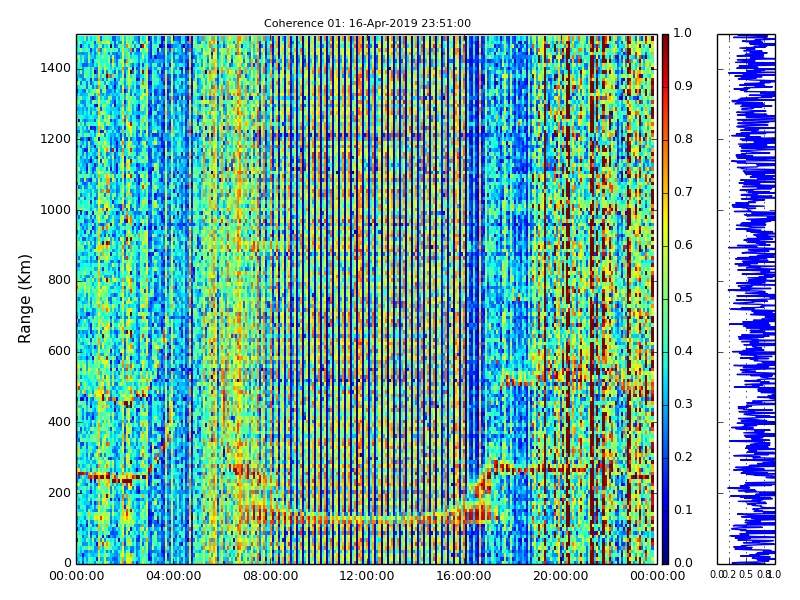Click the 600 range tick label

59,351
